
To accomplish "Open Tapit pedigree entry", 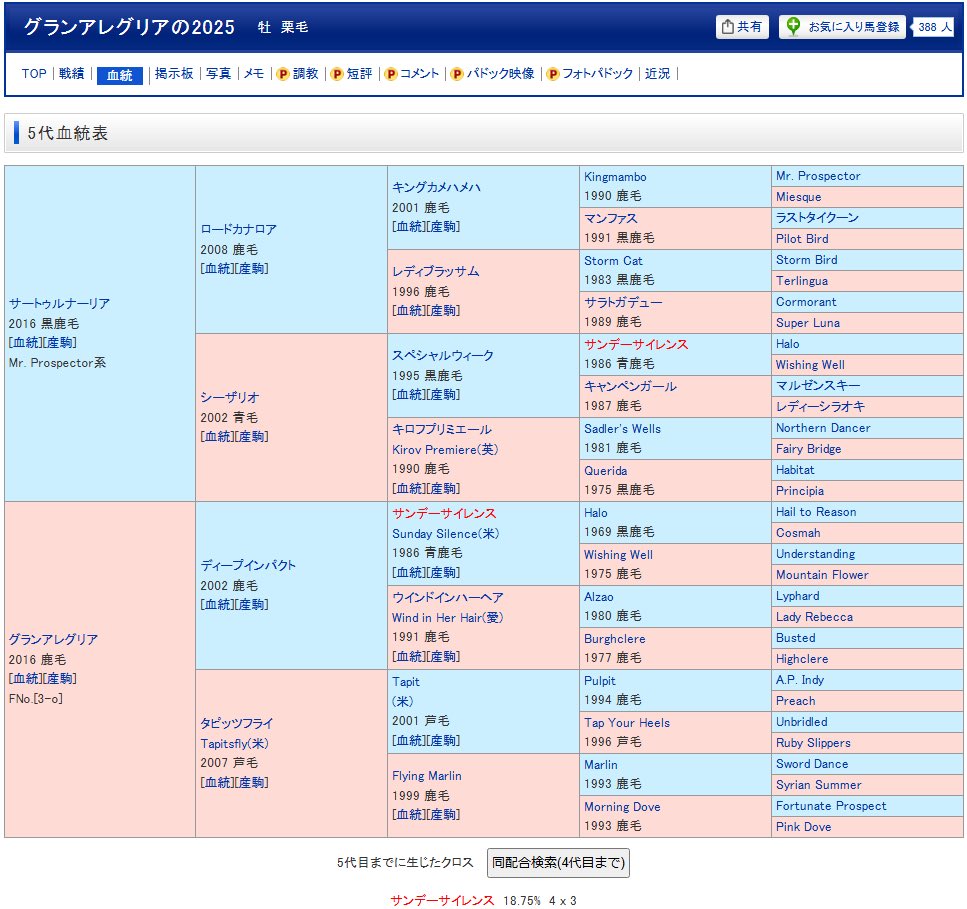I will [406, 681].
